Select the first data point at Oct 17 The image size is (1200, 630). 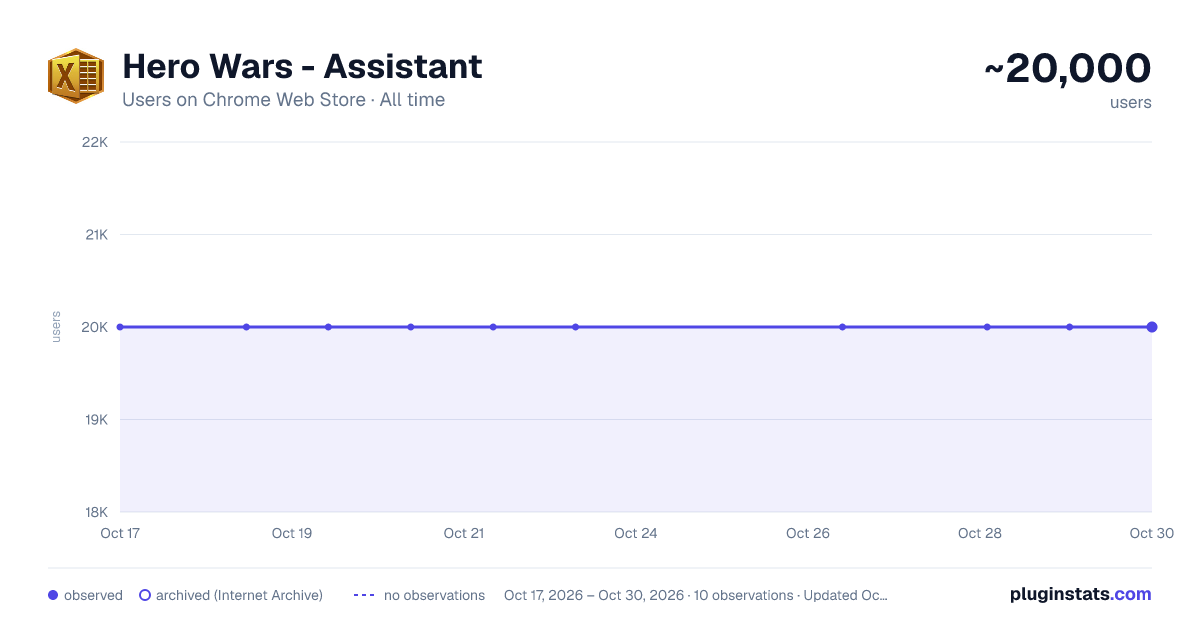120,327
